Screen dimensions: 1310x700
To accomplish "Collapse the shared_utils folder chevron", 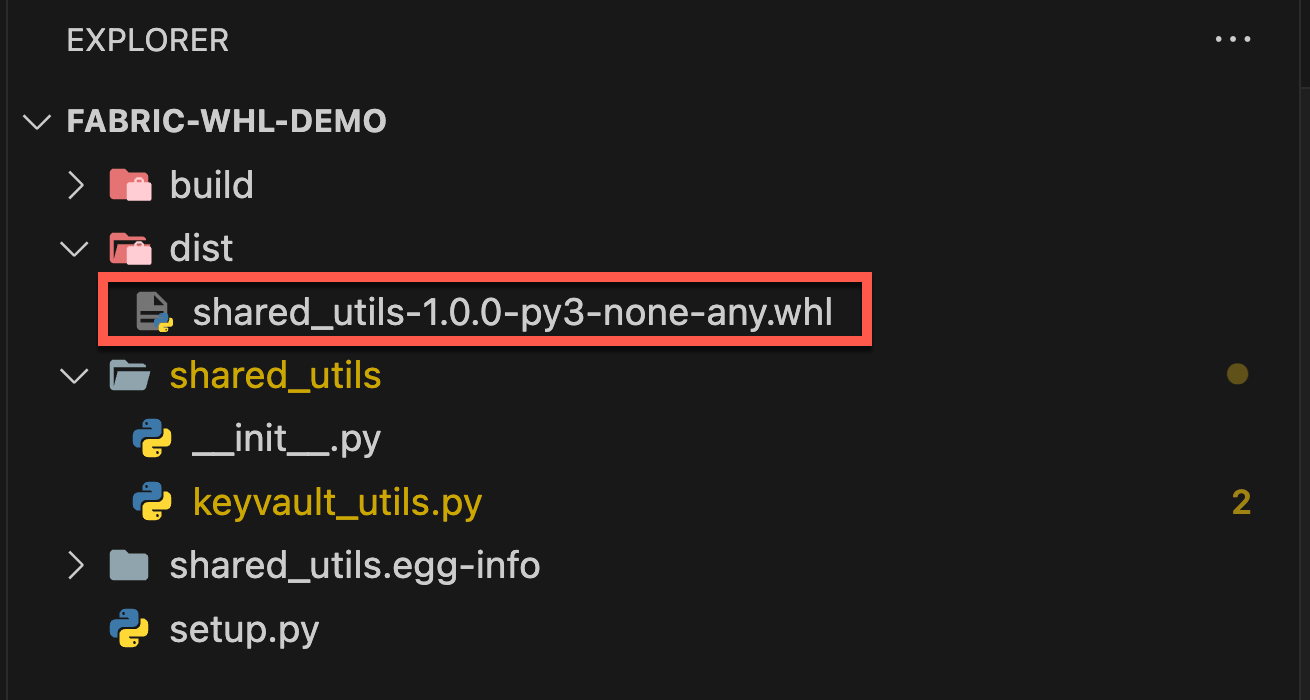I will (75, 376).
